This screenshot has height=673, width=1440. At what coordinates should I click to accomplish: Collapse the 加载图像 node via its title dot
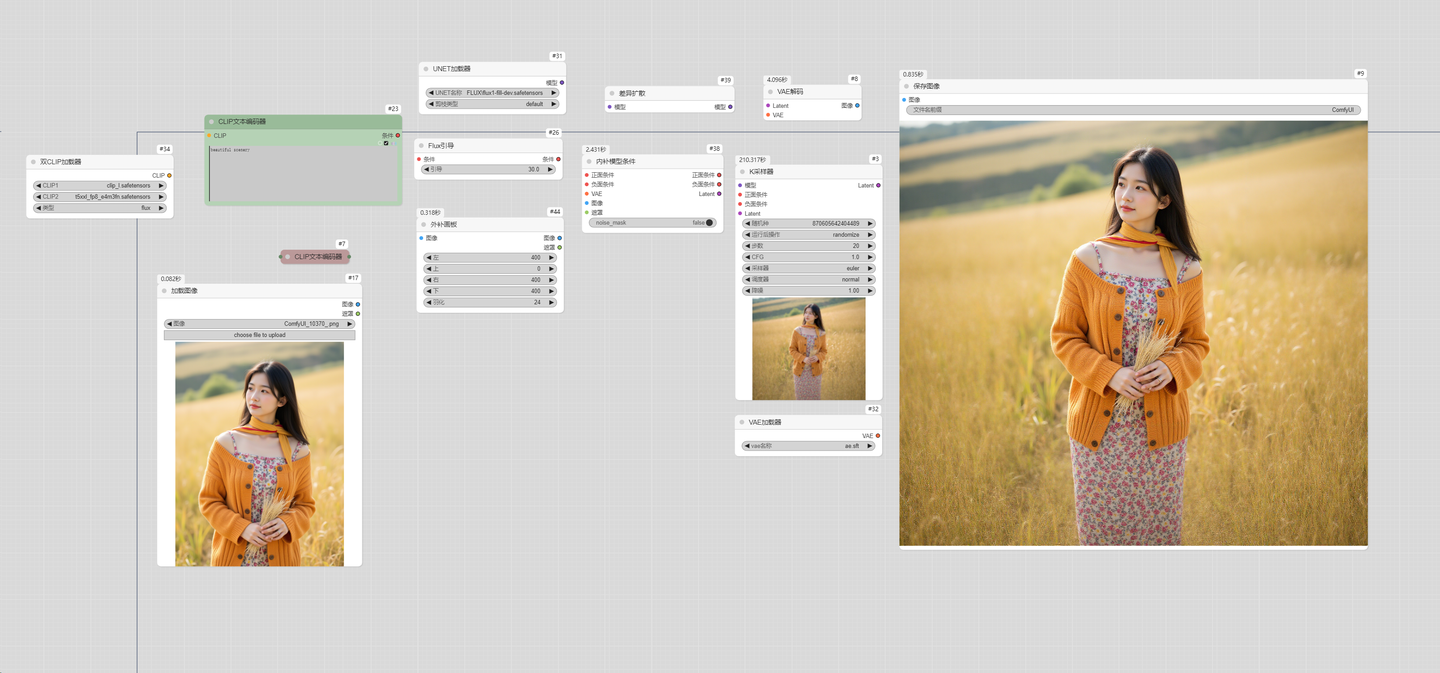(x=164, y=291)
